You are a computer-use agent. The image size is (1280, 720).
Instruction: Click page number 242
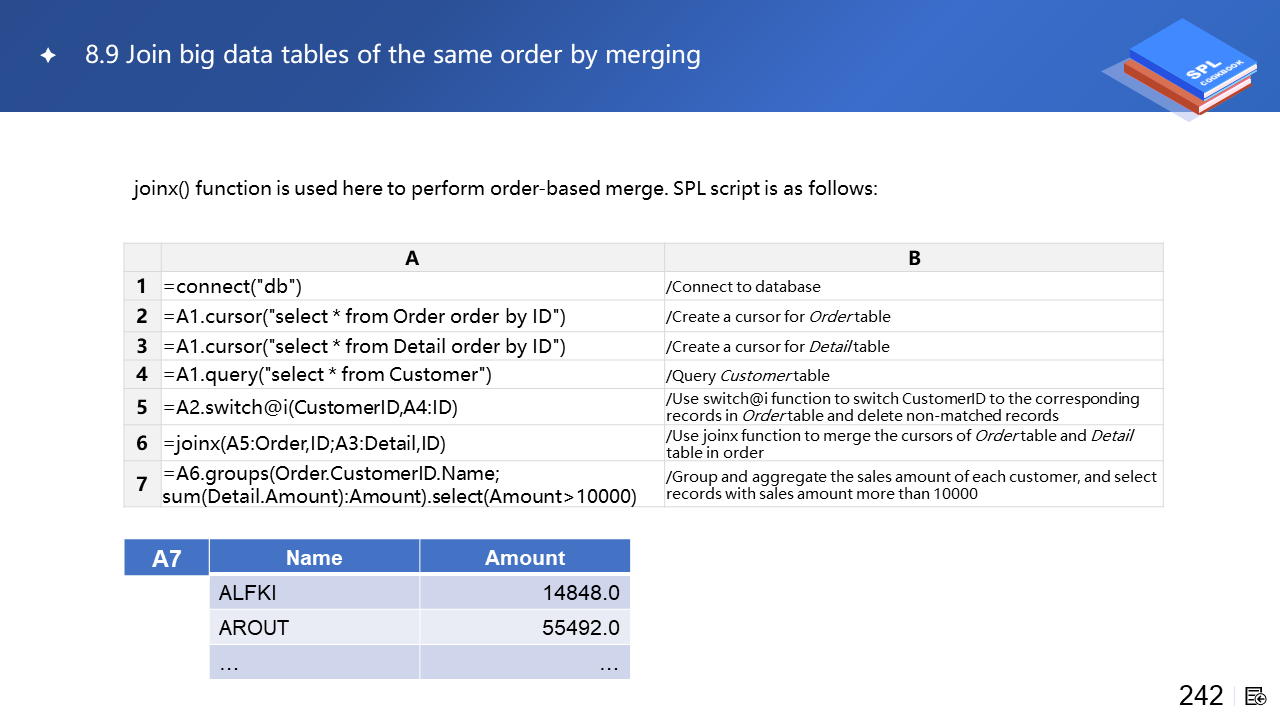1201,696
